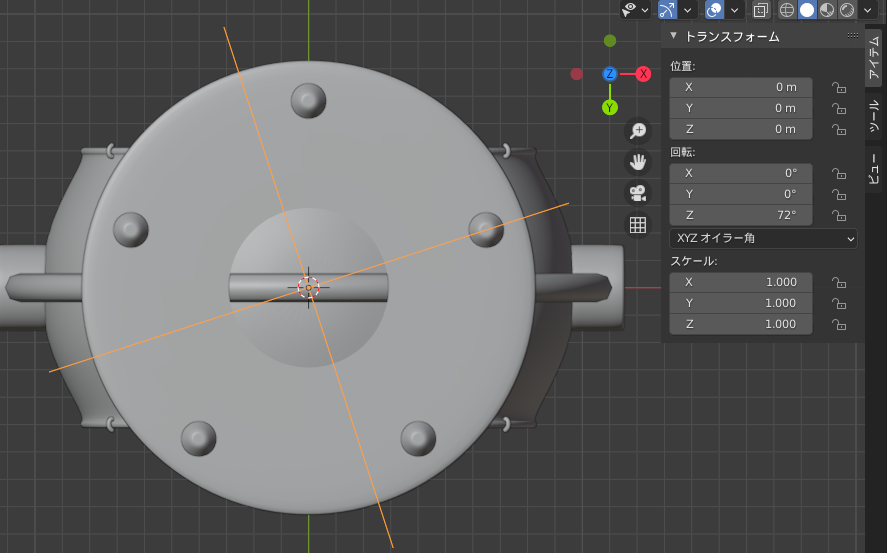The width and height of the screenshot is (887, 553).
Task: Click the zoom view magnifier icon
Action: pos(638,131)
